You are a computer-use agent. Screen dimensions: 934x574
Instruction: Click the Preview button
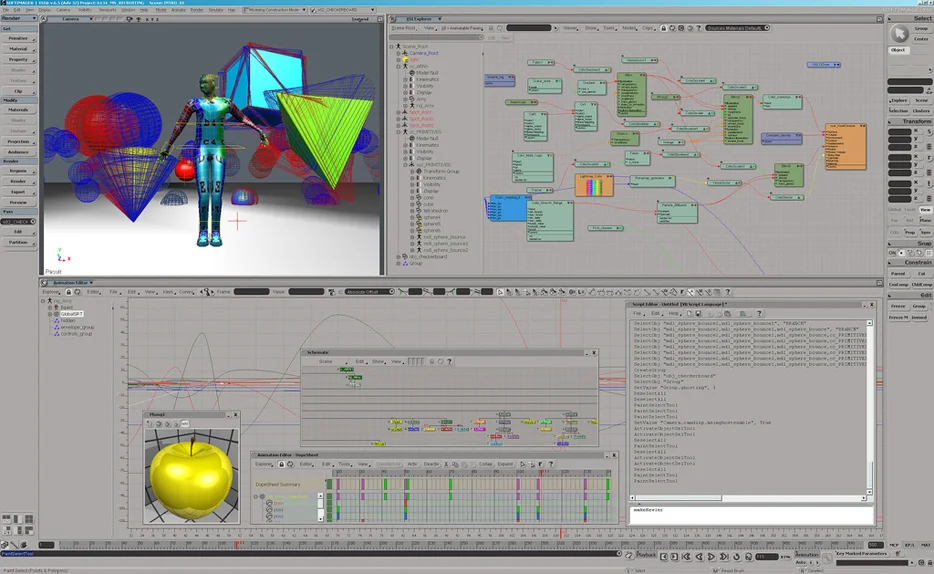tap(18, 202)
